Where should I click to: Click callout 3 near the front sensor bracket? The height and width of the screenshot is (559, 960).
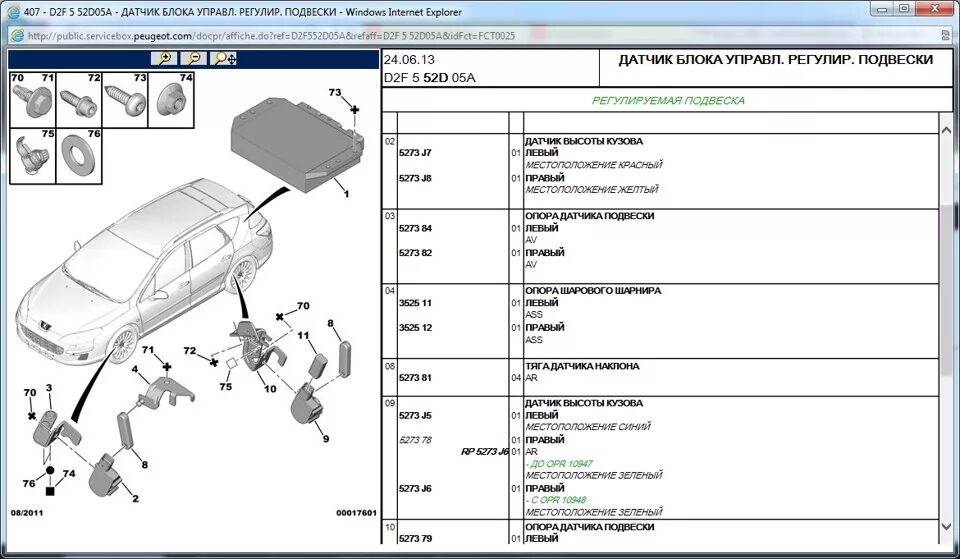pyautogui.click(x=49, y=388)
